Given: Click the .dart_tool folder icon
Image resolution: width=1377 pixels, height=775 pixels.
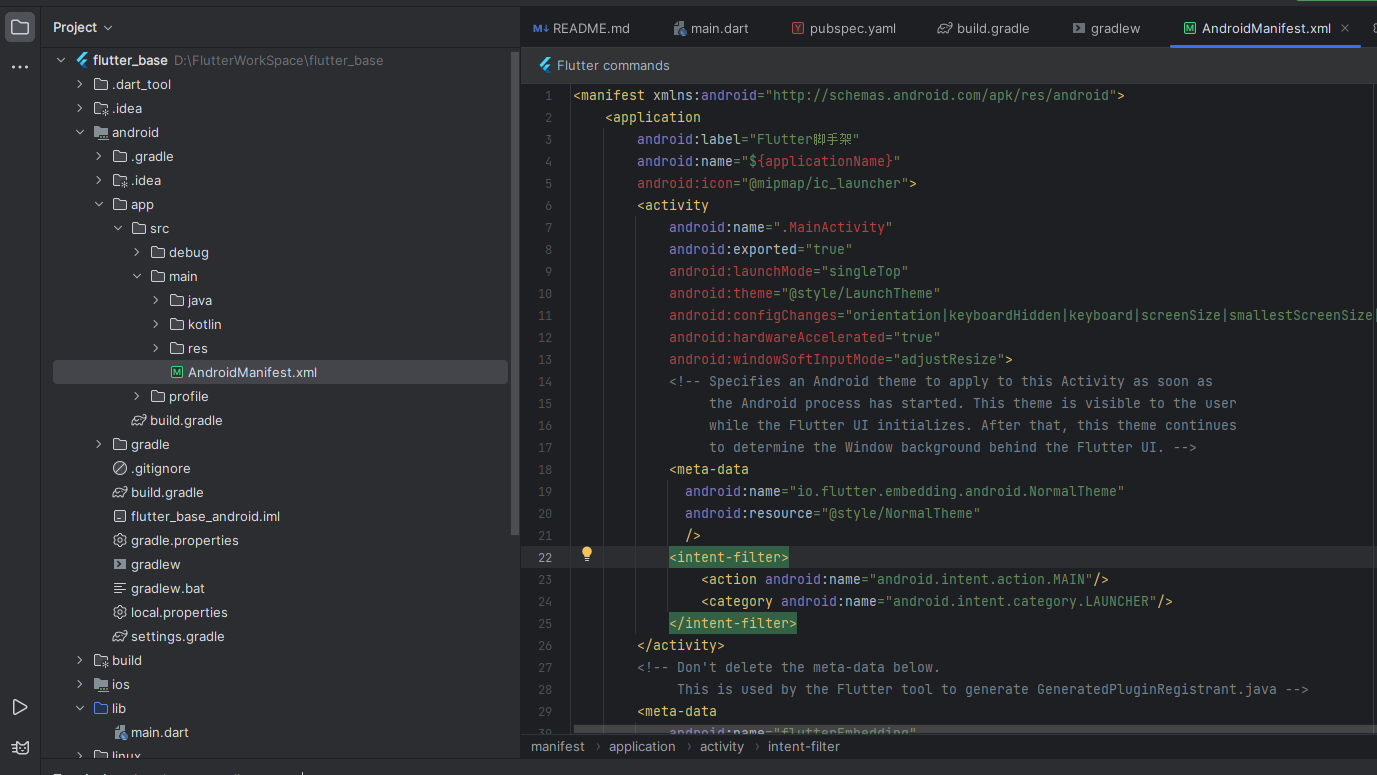Looking at the screenshot, I should (x=101, y=84).
